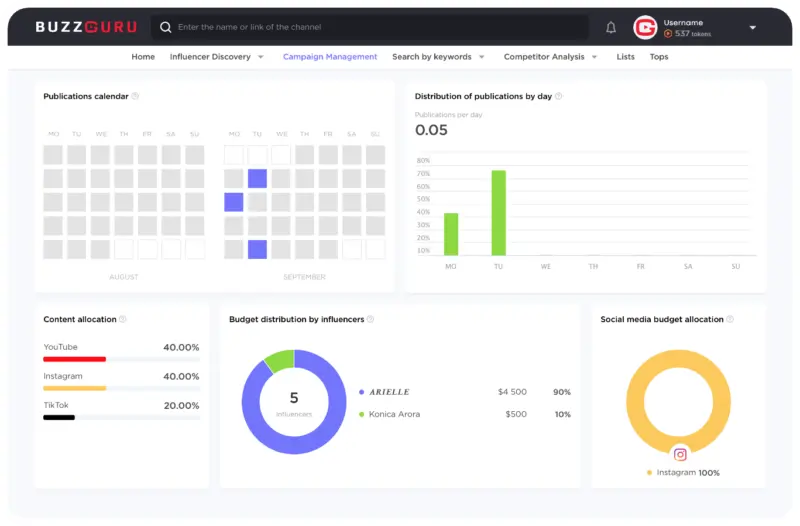Image resolution: width=800 pixels, height=526 pixels.
Task: Click info icon beside Publications calendar
Action: tap(135, 97)
